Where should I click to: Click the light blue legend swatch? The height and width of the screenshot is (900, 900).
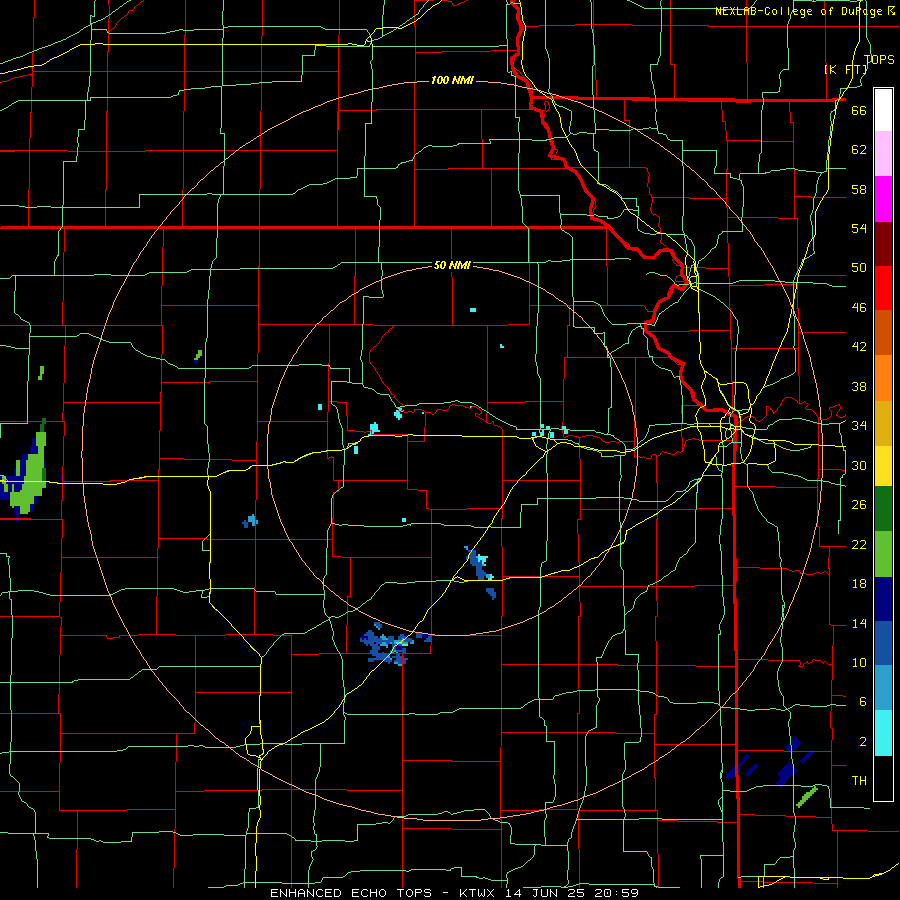coord(883,688)
